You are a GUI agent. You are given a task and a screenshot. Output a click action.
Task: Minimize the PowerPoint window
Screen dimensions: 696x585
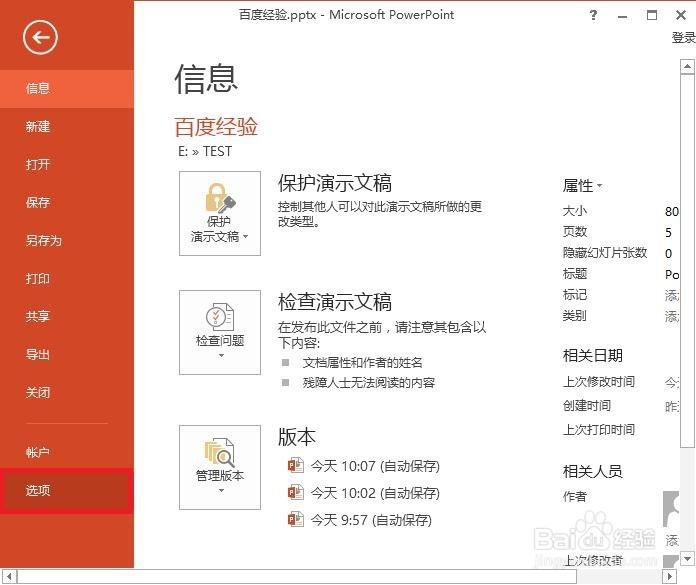(x=622, y=16)
